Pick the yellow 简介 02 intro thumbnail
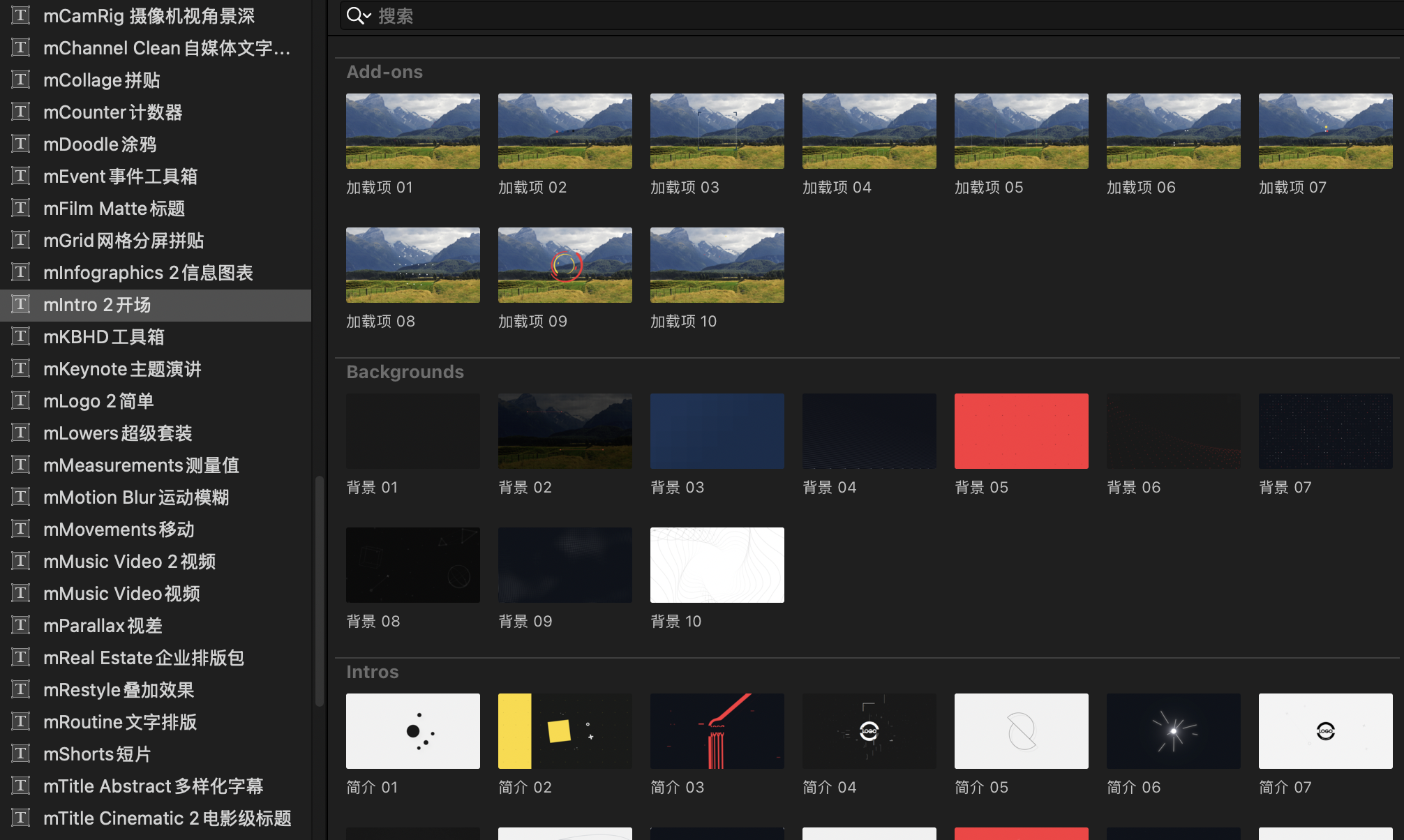The image size is (1404, 840). click(565, 731)
